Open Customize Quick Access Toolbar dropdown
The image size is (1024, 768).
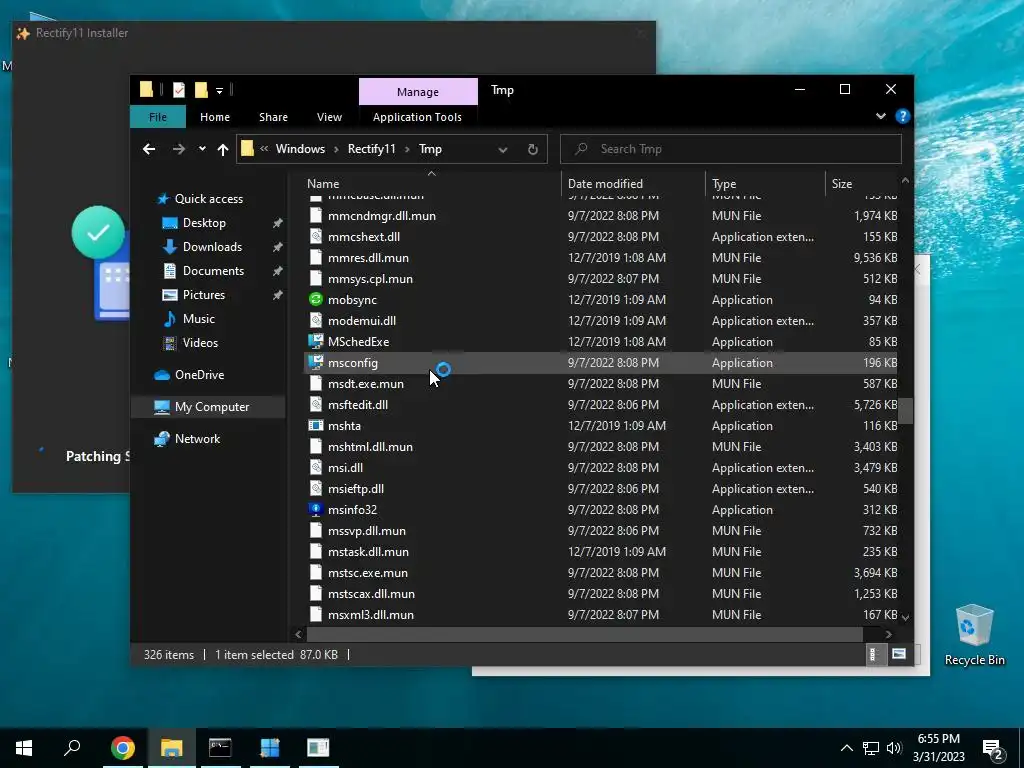[x=219, y=90]
